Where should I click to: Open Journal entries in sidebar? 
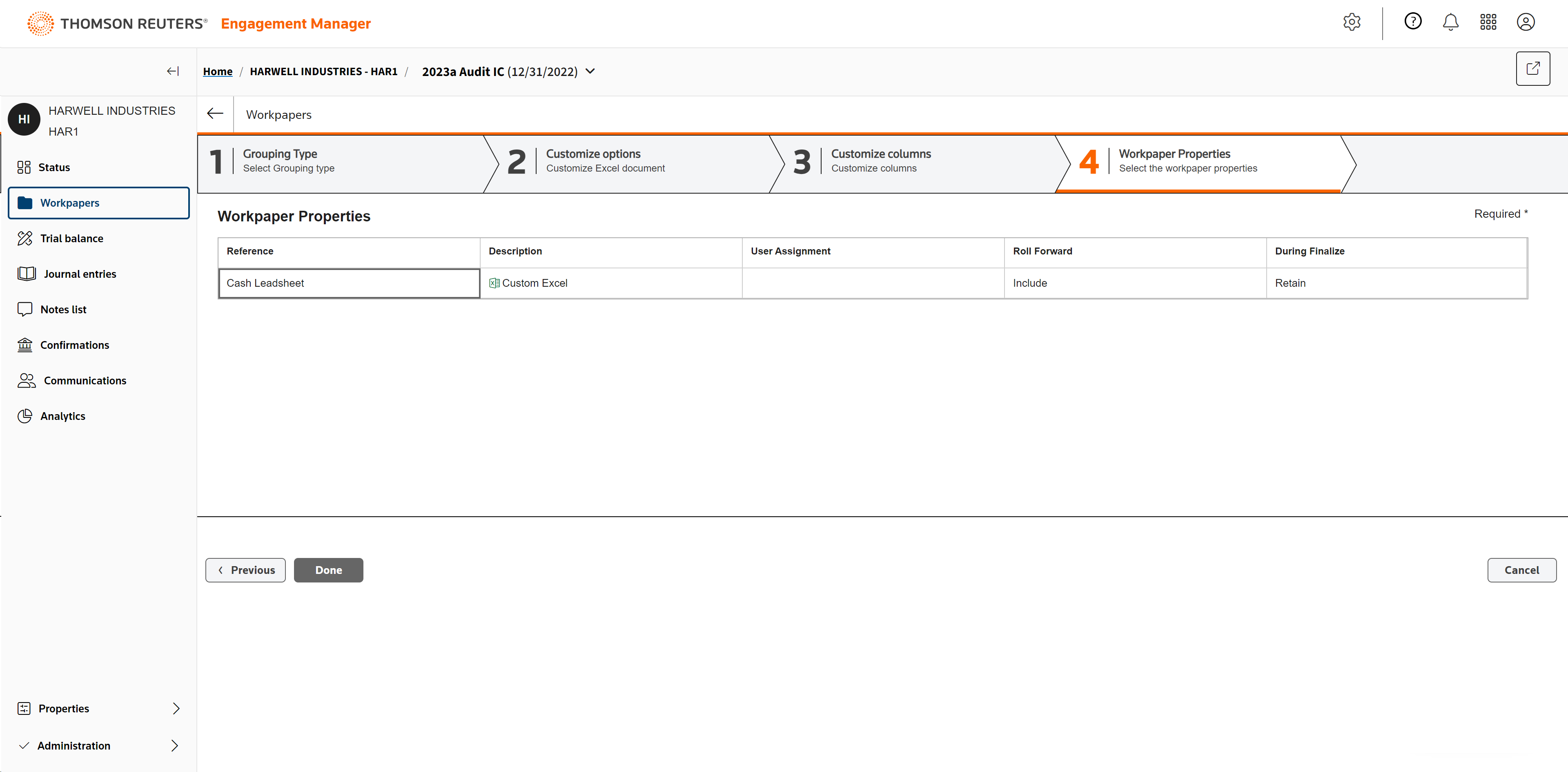pyautogui.click(x=79, y=274)
